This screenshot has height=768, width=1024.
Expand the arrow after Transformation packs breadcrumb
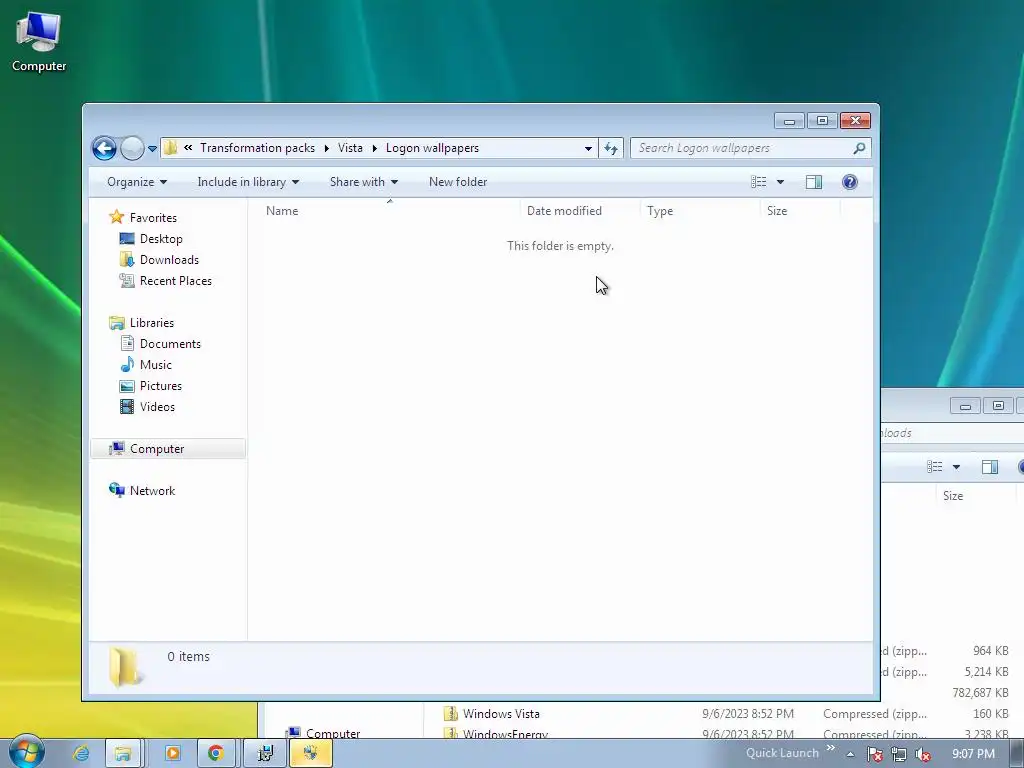click(327, 148)
